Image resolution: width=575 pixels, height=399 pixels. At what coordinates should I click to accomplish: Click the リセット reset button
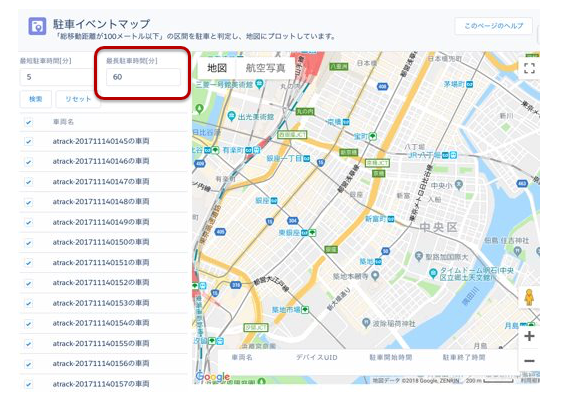tap(78, 99)
